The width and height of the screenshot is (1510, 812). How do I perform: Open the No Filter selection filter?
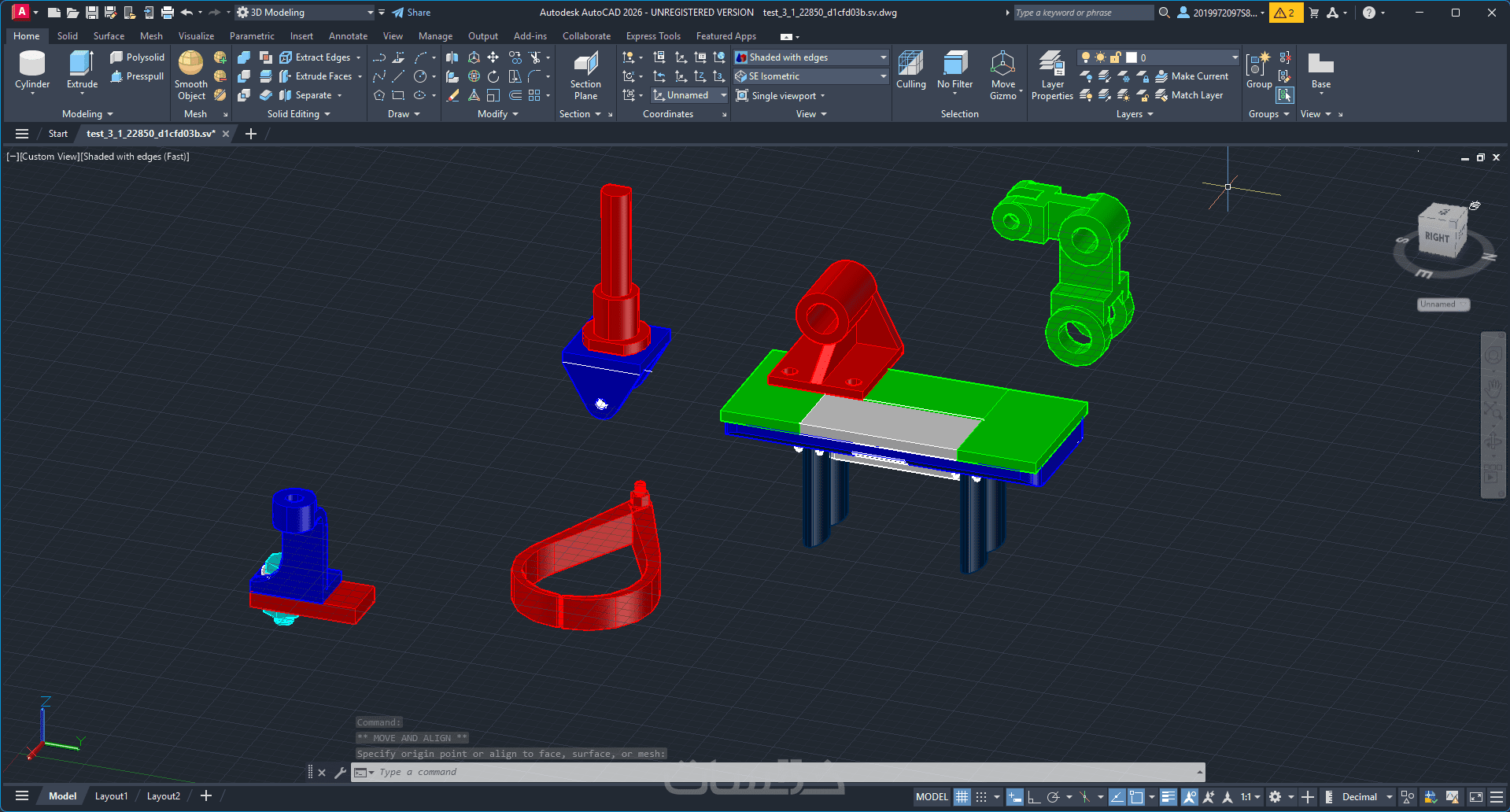pos(955,72)
